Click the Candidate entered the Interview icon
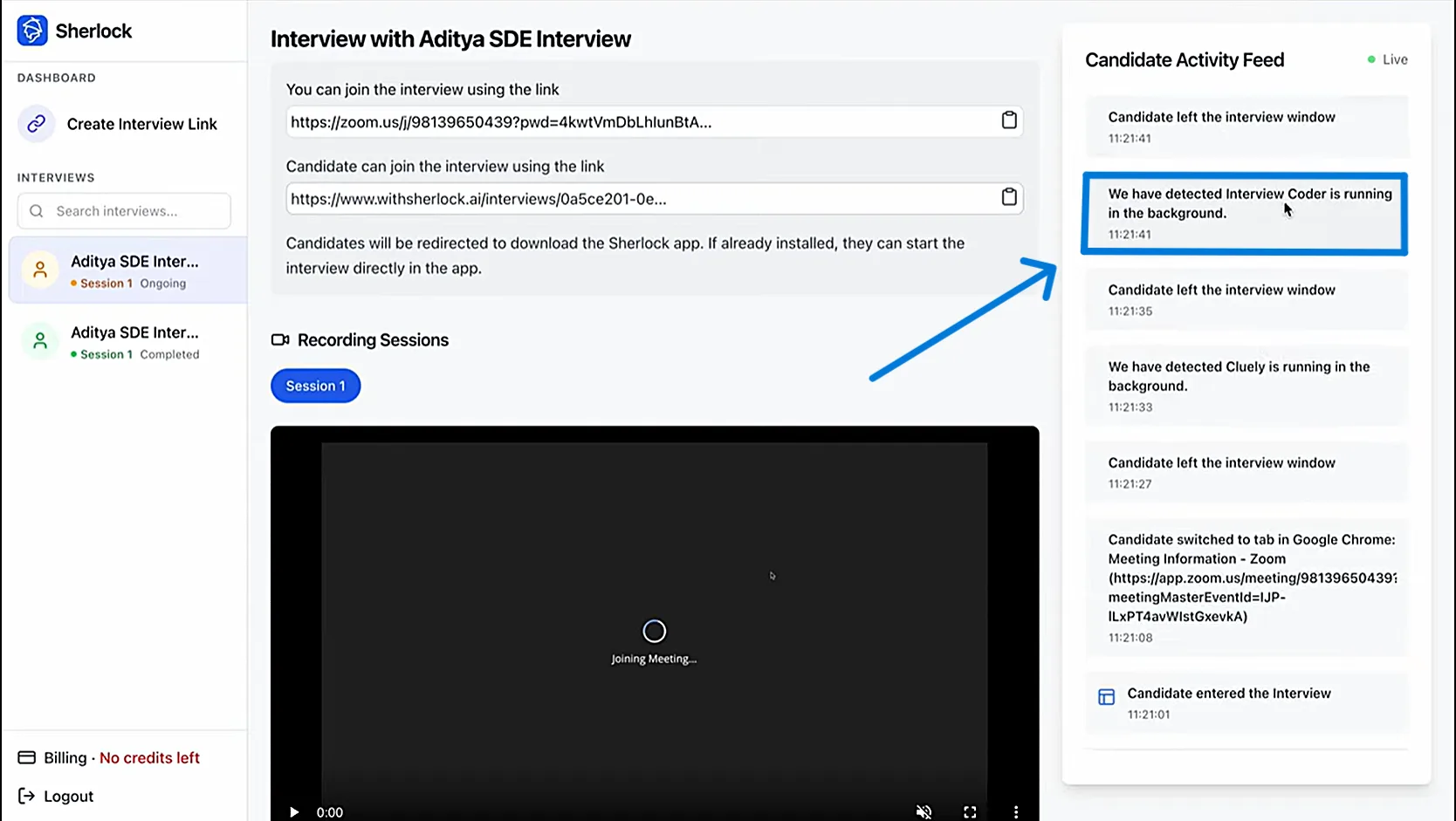 [1106, 697]
